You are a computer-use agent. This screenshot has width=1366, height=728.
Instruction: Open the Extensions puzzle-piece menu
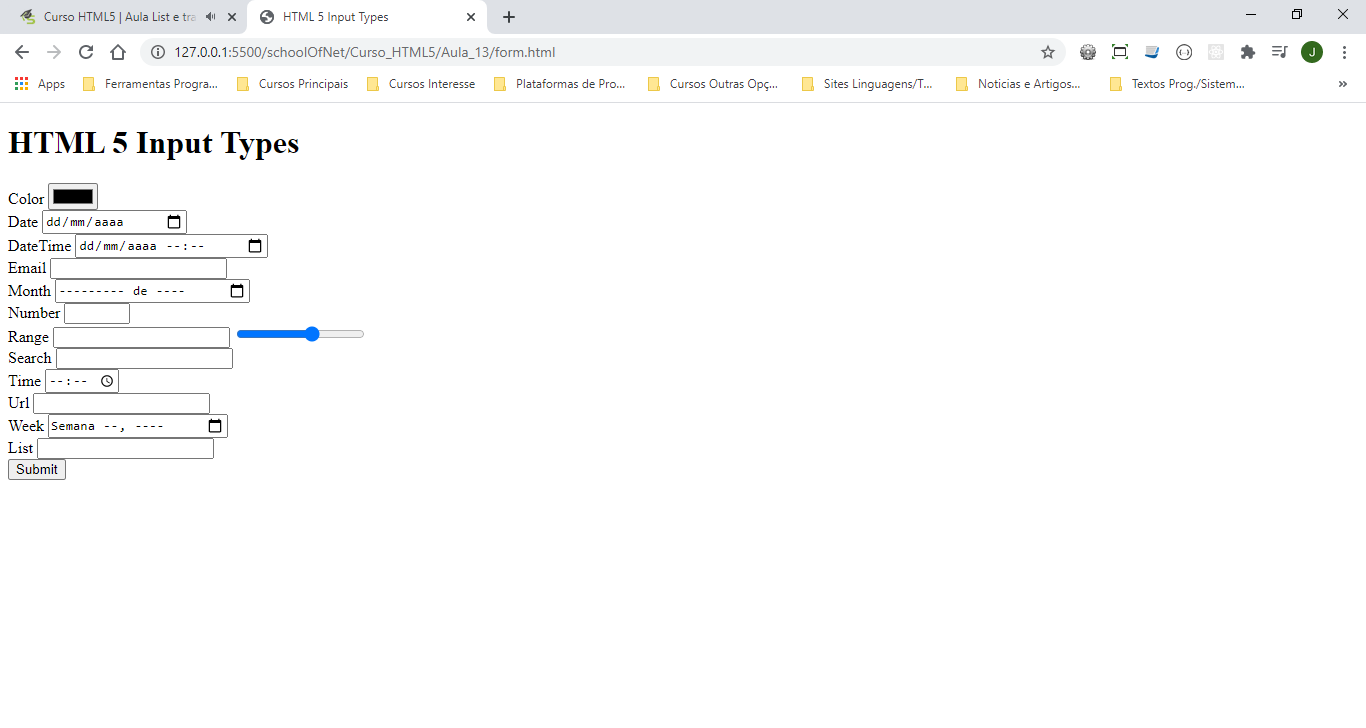(x=1248, y=52)
